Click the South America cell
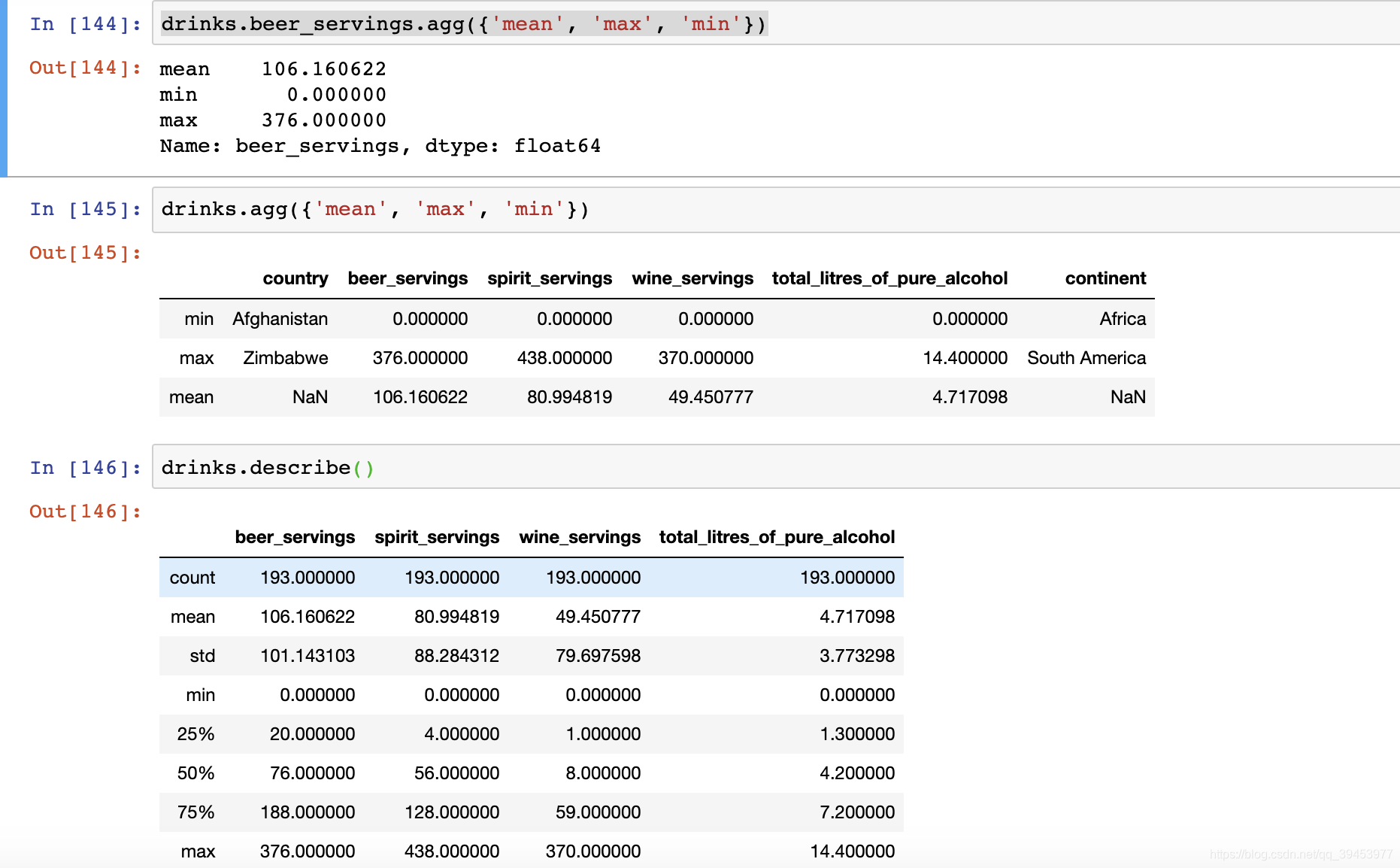The image size is (1400, 868). [1086, 358]
